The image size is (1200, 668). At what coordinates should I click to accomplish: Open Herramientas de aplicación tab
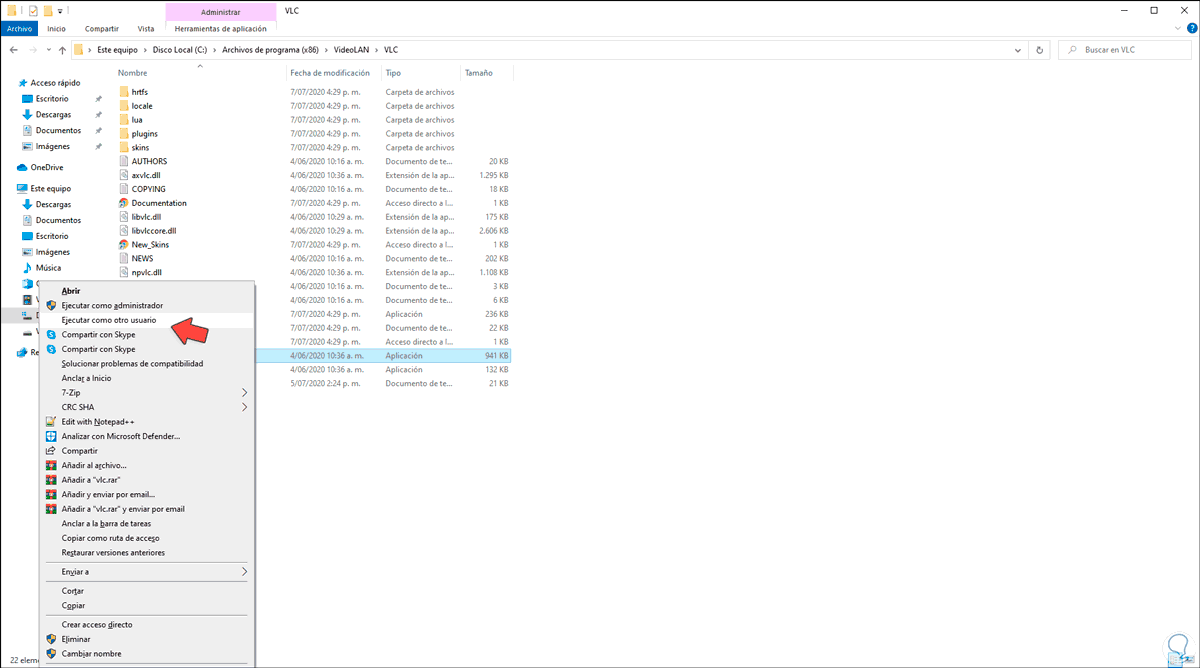pos(221,29)
